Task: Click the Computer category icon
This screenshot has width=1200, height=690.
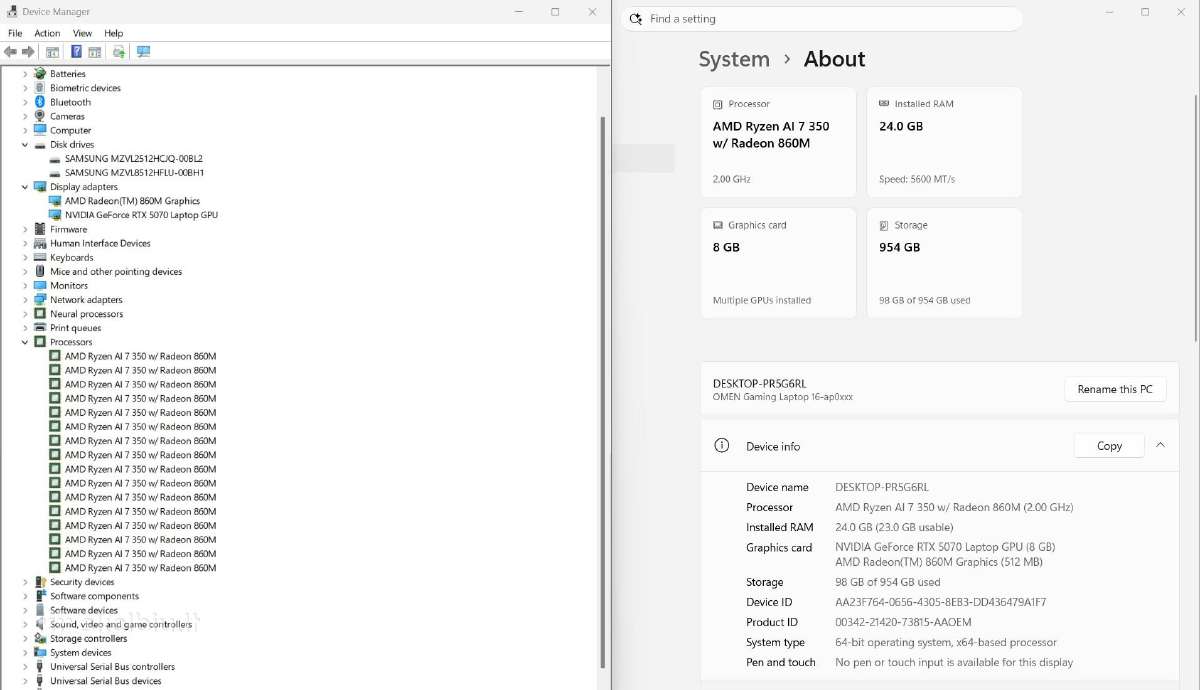Action: (x=40, y=130)
